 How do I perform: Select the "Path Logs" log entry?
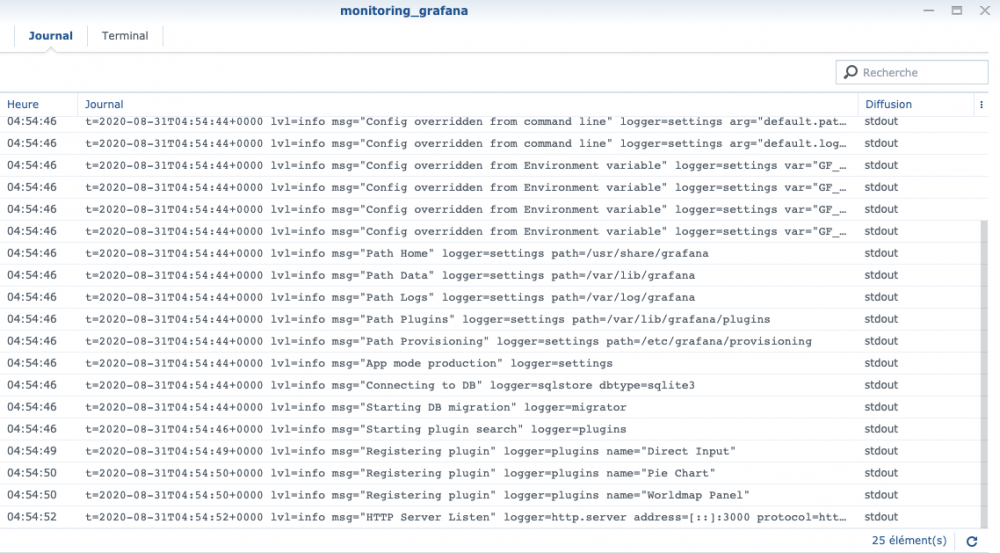490,297
